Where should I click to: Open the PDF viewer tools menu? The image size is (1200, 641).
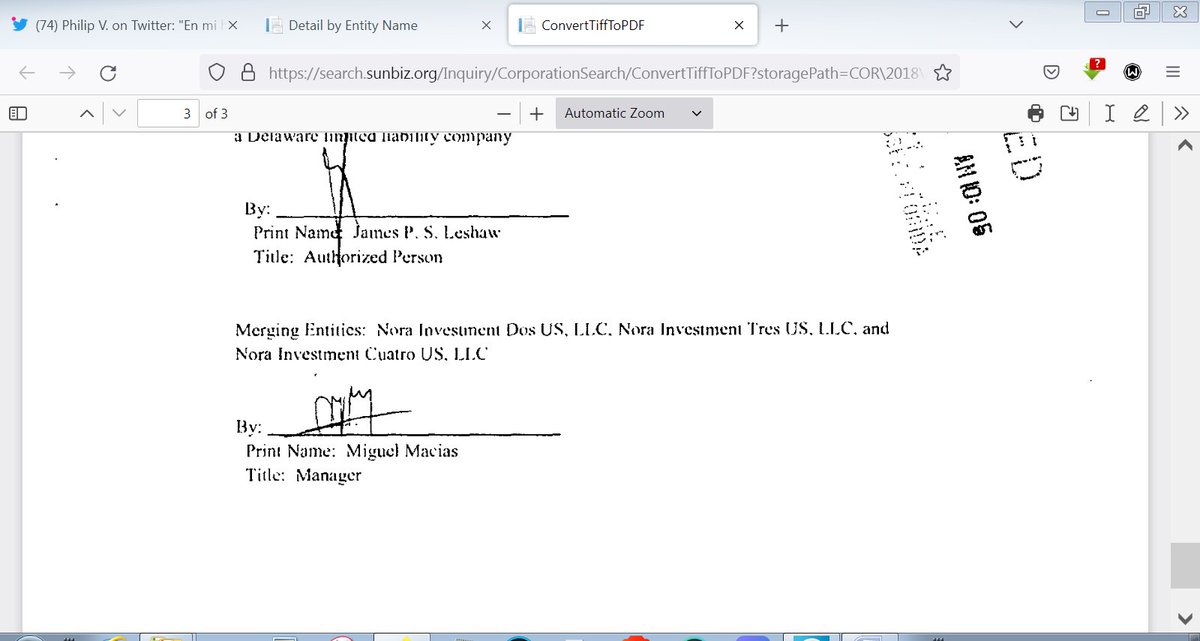[x=1181, y=113]
